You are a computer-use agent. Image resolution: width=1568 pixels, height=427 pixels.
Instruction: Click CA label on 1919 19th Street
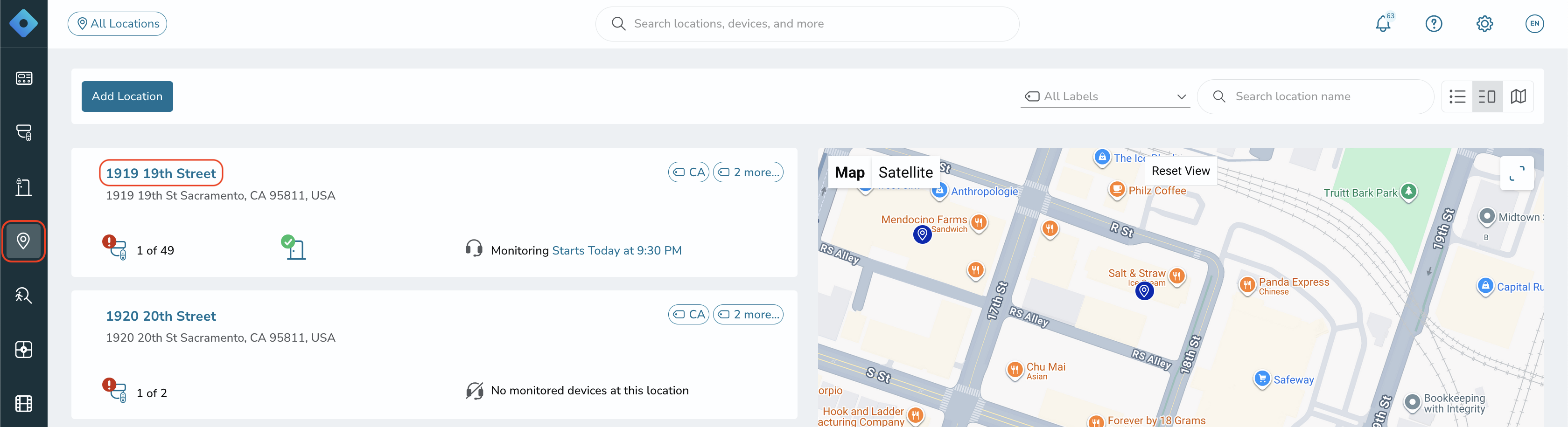689,172
